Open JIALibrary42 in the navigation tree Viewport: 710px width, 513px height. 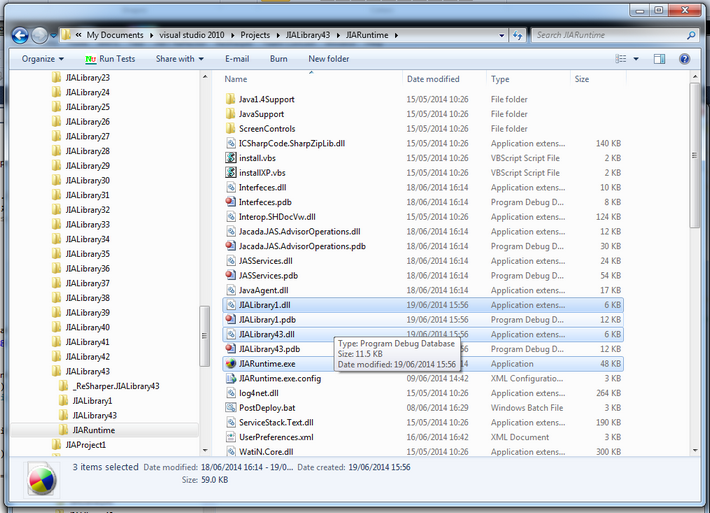[87, 356]
